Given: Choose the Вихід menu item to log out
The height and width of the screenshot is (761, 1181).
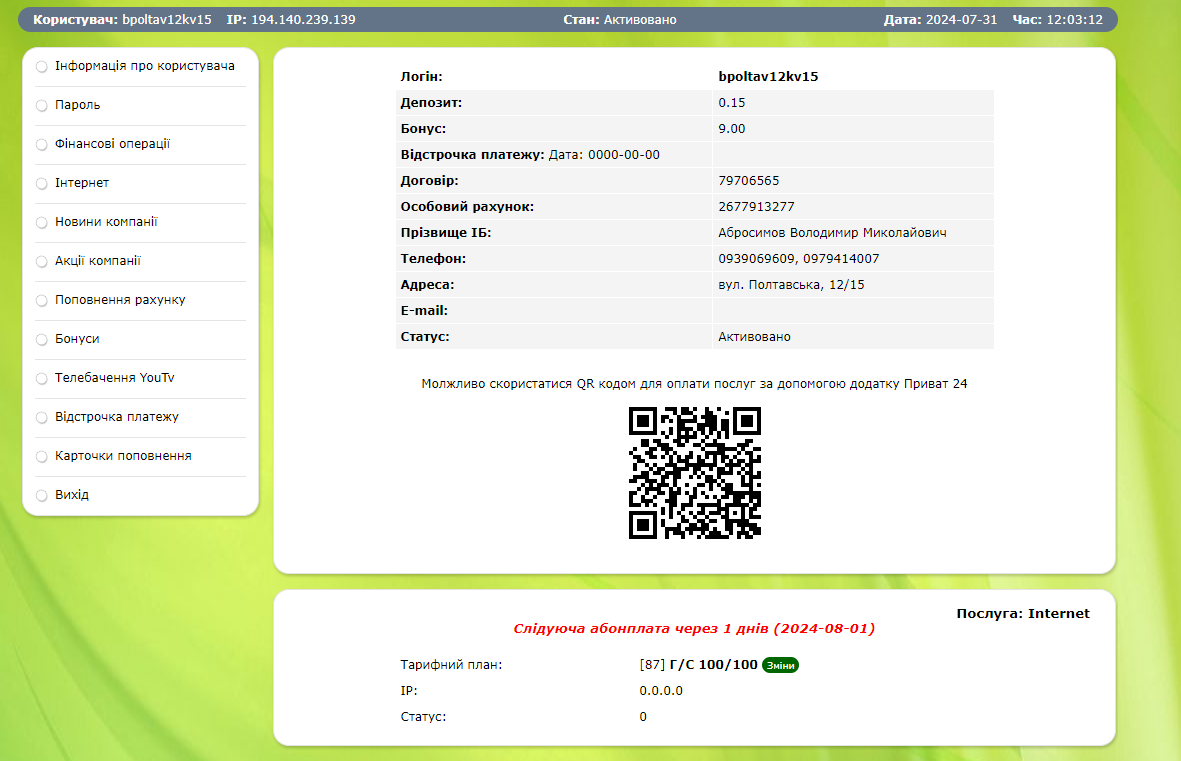Looking at the screenshot, I should (x=72, y=495).
